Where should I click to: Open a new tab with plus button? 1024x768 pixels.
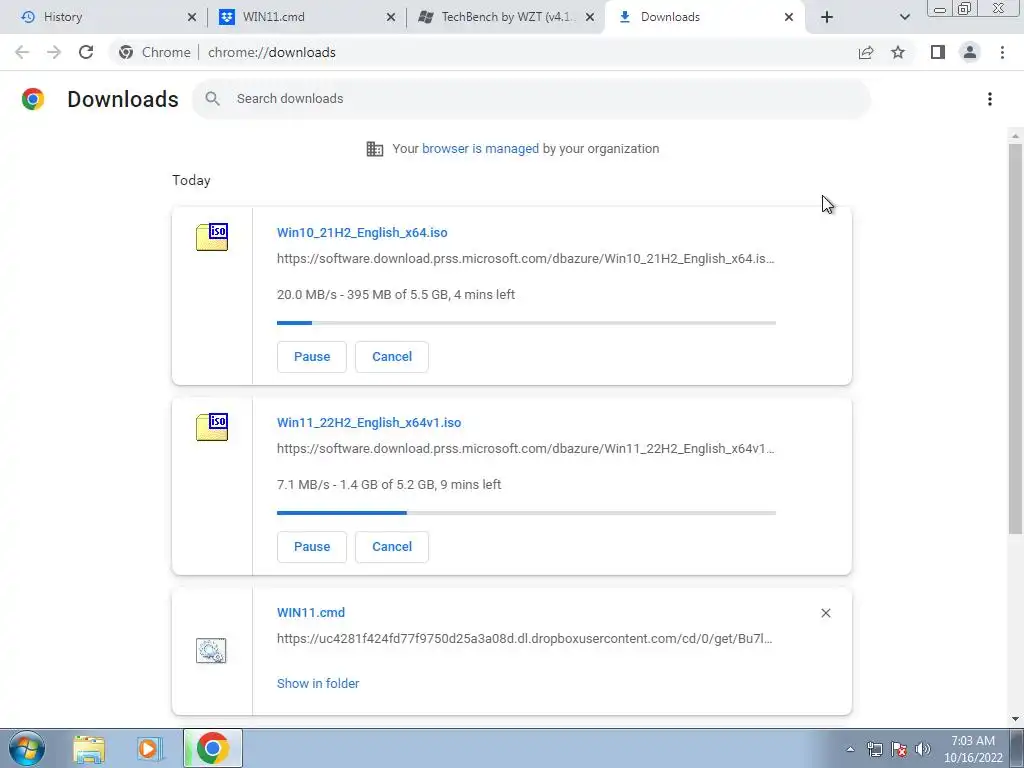827,17
